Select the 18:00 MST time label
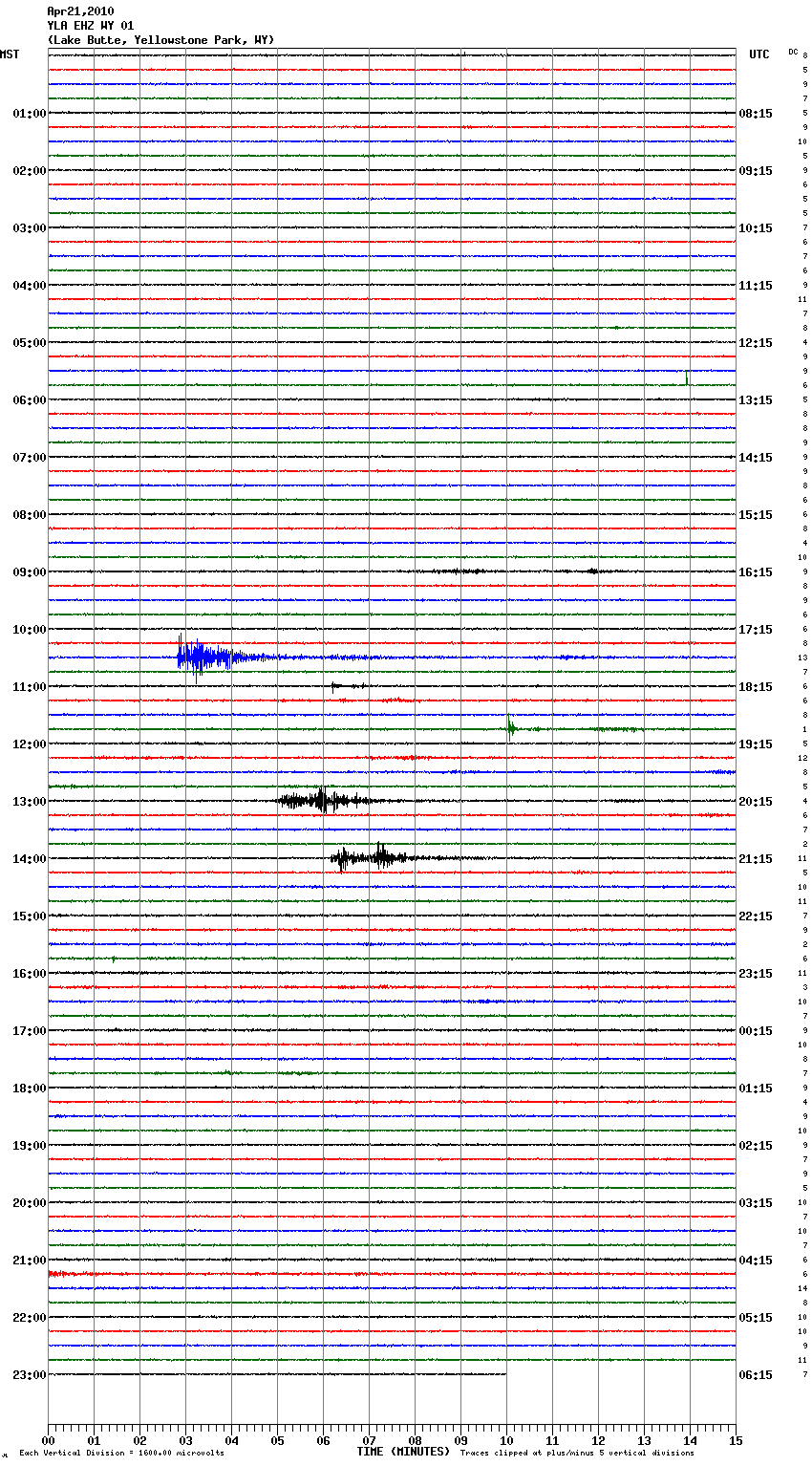812x1466 pixels. (30, 1089)
